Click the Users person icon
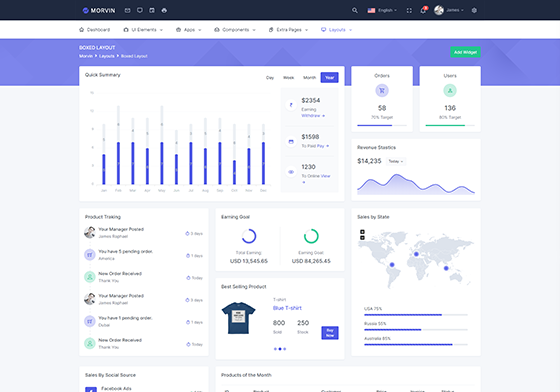The image size is (560, 392). [450, 90]
